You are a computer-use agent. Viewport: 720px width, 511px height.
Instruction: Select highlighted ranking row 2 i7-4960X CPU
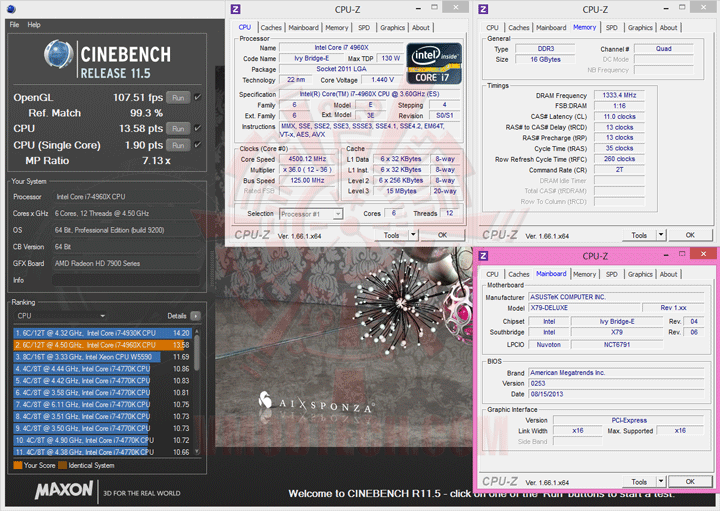(103, 345)
